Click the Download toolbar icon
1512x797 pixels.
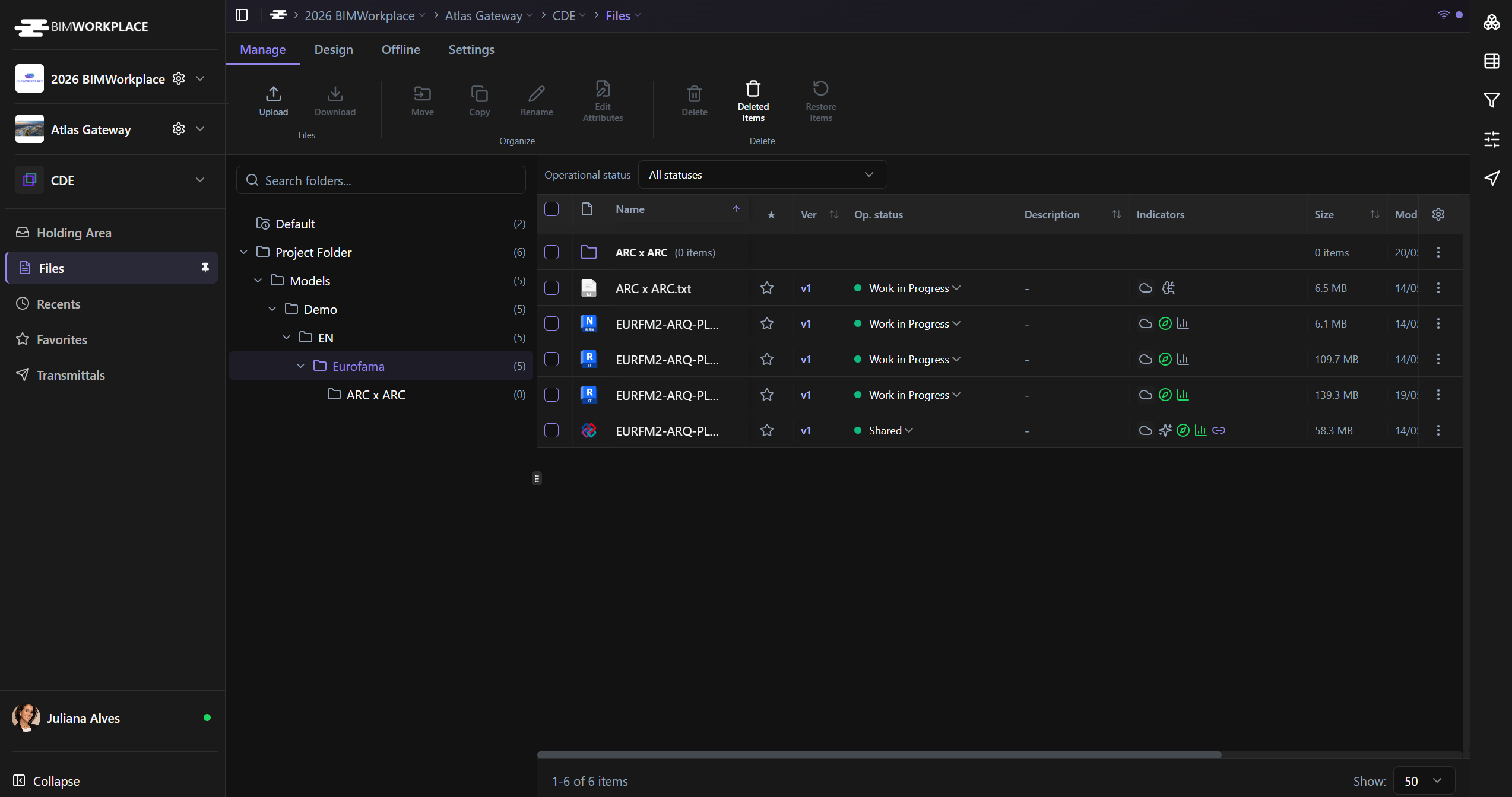[x=335, y=94]
